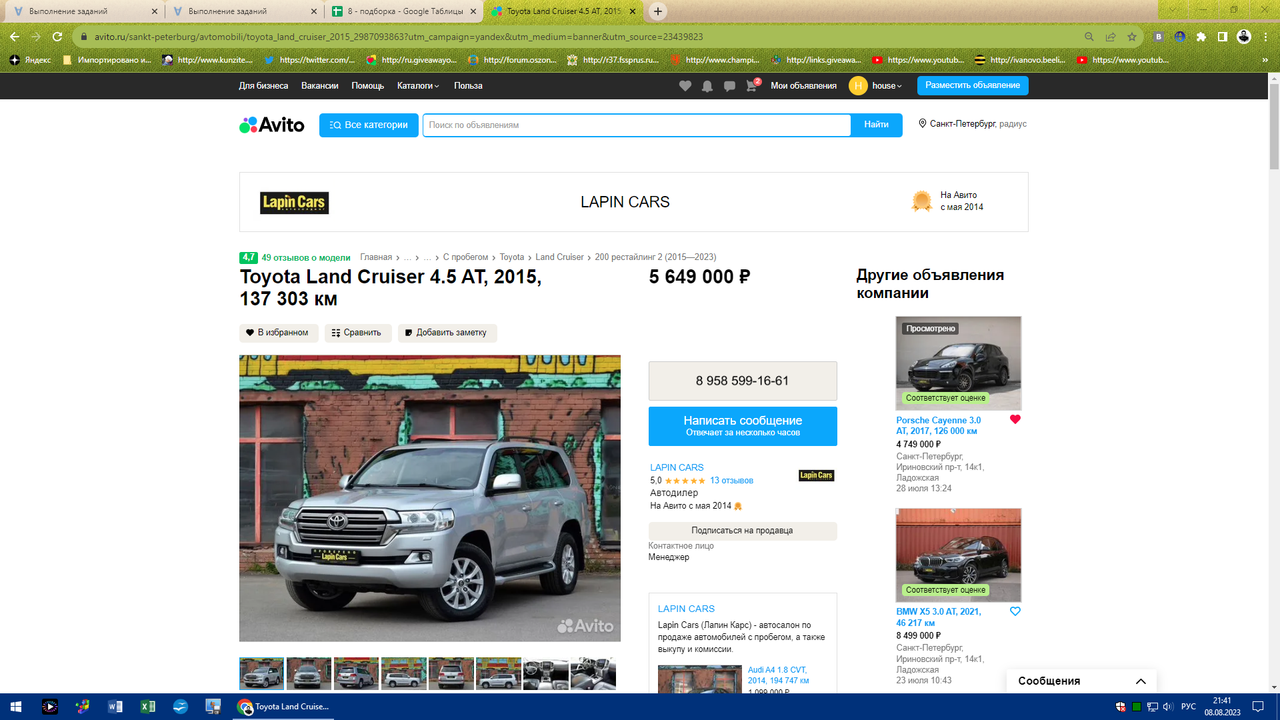
Task: Toggle the 'В избранном' favorite button
Action: click(x=278, y=333)
